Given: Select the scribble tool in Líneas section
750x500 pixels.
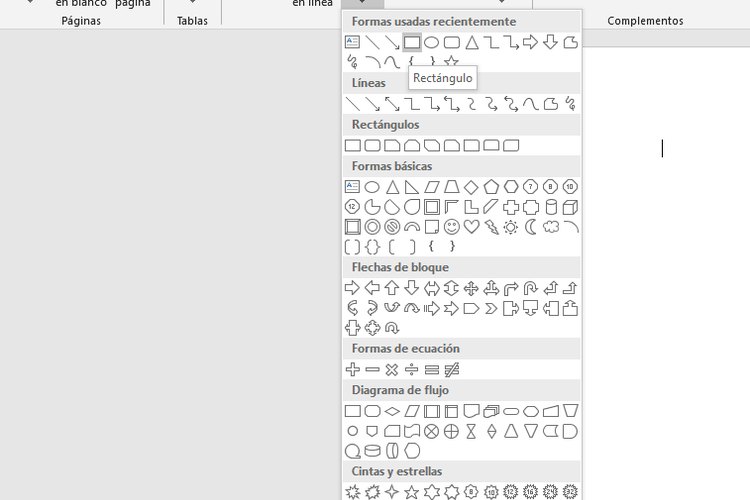Looking at the screenshot, I should [x=570, y=104].
